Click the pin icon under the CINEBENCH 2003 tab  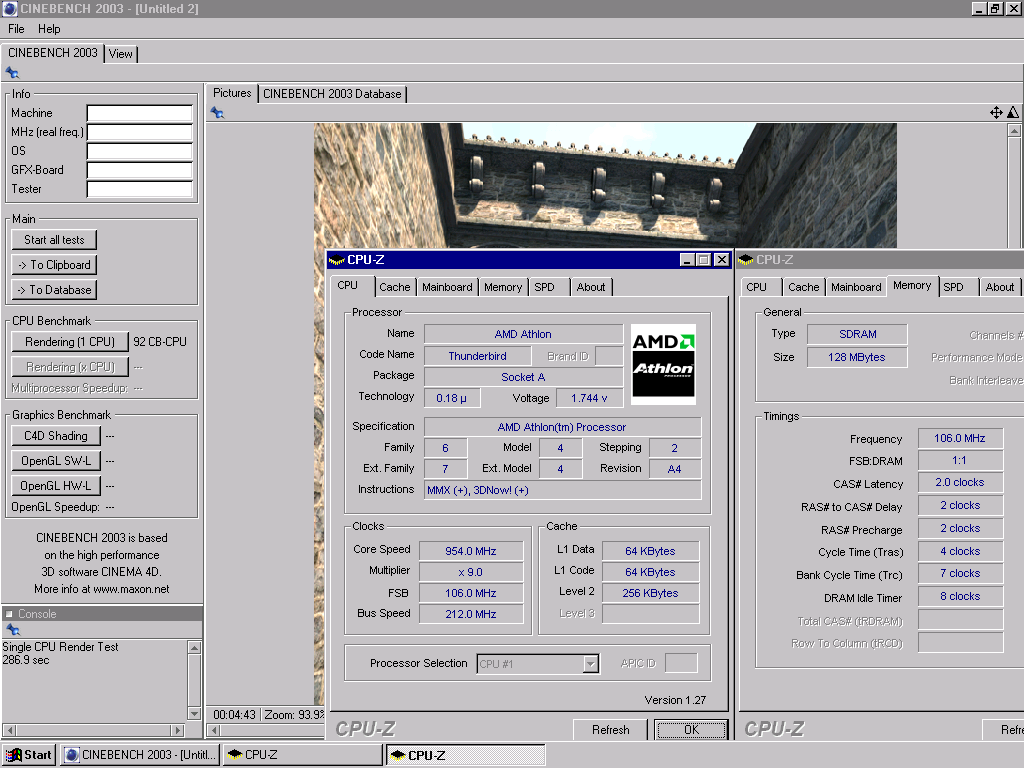pyautogui.click(x=12, y=72)
